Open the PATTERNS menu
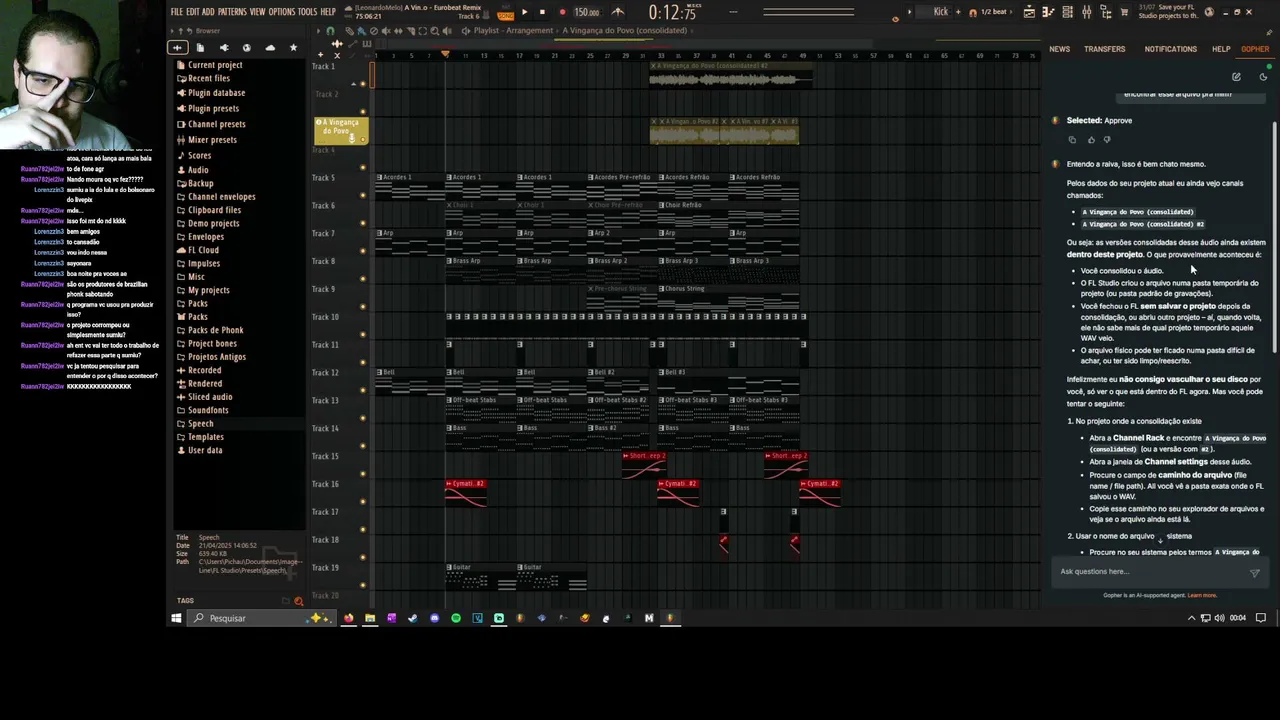The width and height of the screenshot is (1280, 720). click(232, 12)
